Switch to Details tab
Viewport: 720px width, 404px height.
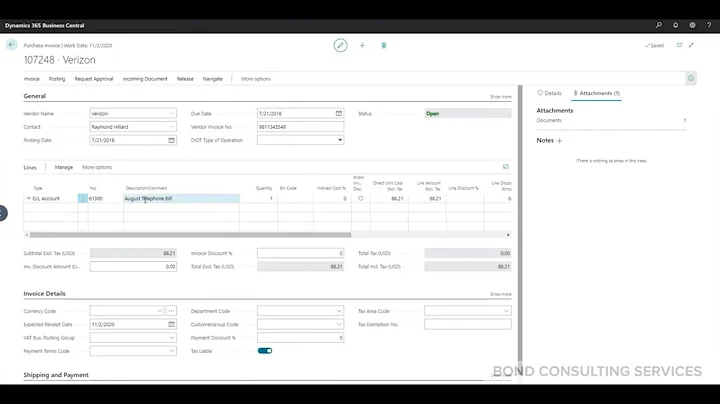click(550, 93)
